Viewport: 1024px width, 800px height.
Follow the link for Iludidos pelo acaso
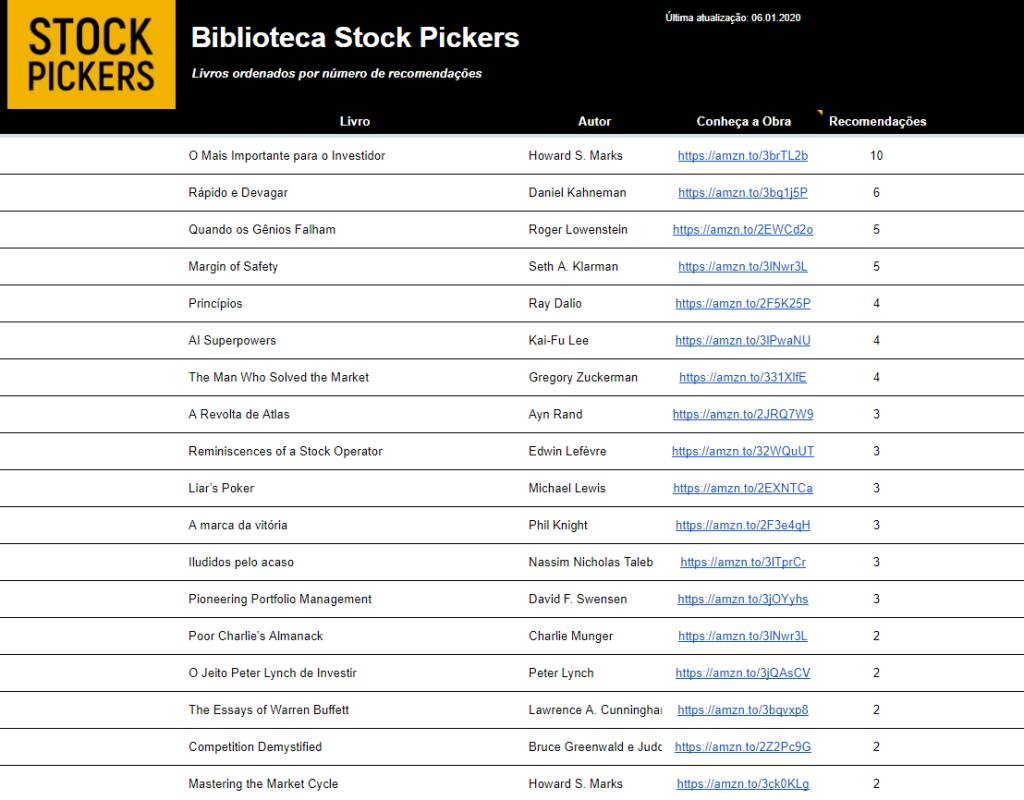(x=742, y=563)
